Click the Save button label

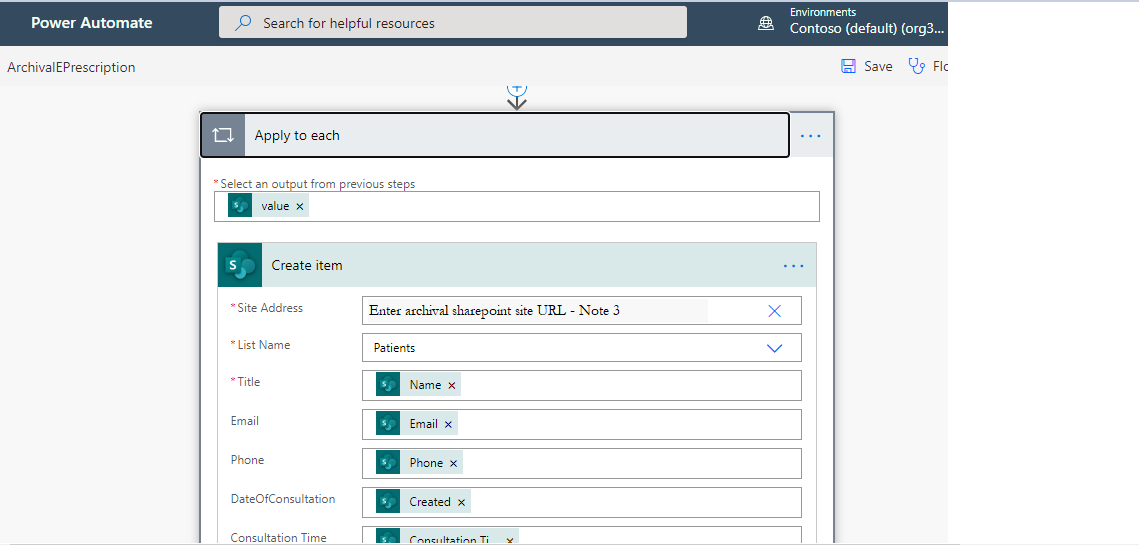[x=877, y=66]
